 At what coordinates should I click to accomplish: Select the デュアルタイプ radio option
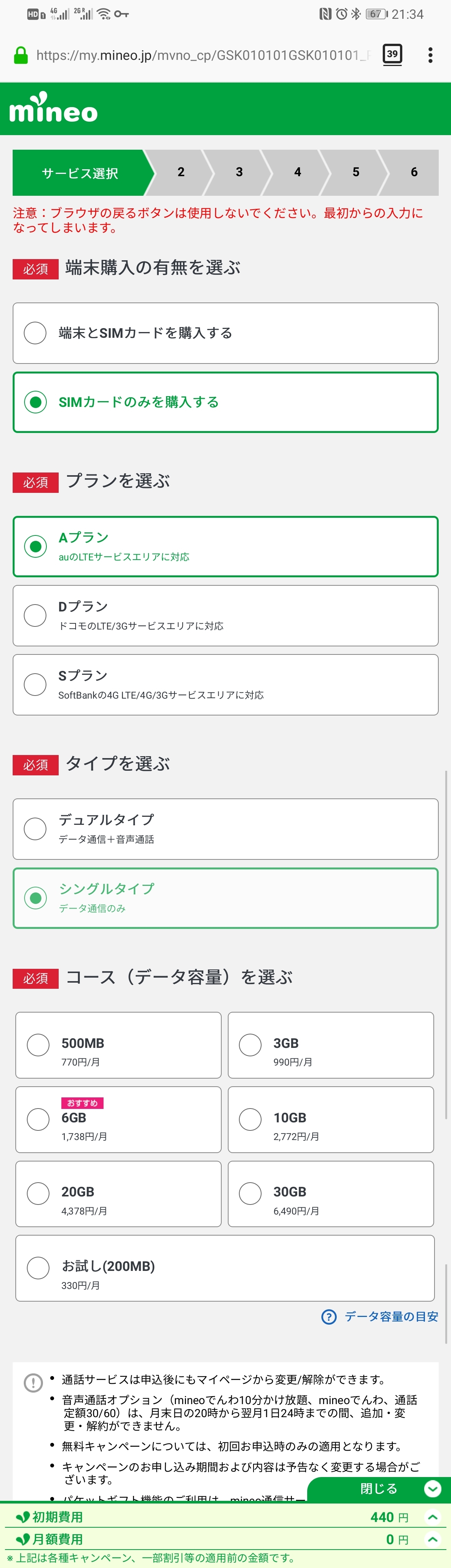click(35, 828)
